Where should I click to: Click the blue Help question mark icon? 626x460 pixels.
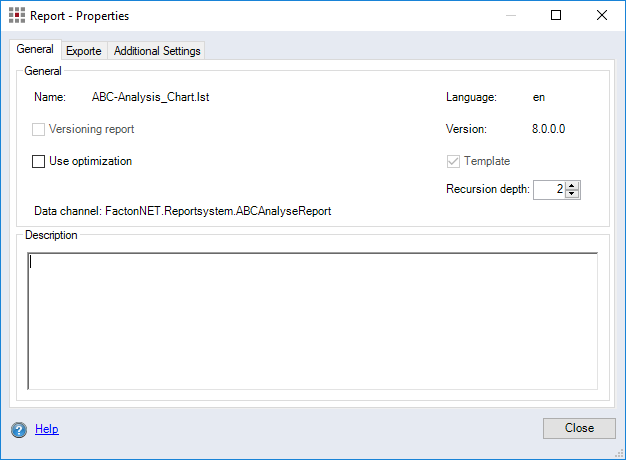pos(19,430)
